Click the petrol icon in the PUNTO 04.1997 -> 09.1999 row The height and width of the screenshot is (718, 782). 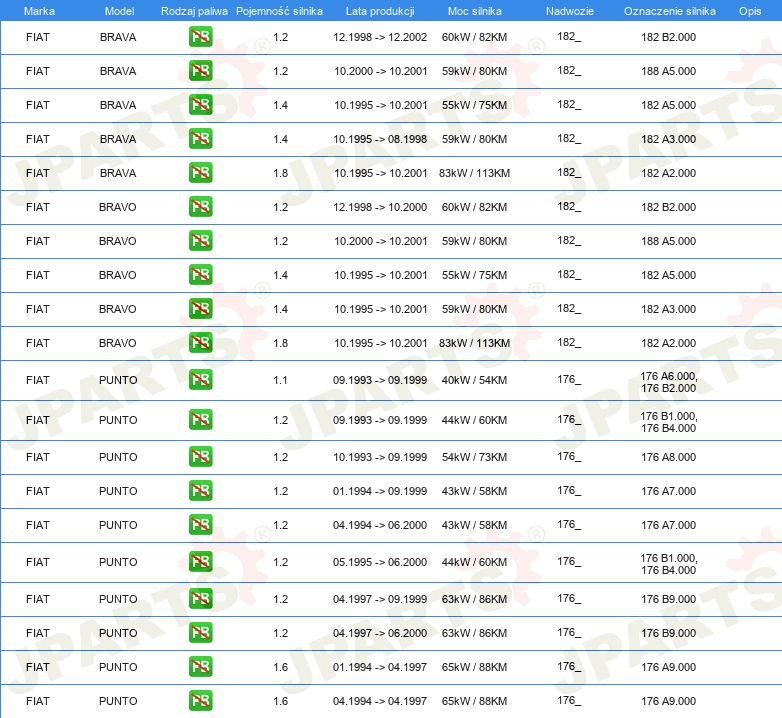click(200, 599)
